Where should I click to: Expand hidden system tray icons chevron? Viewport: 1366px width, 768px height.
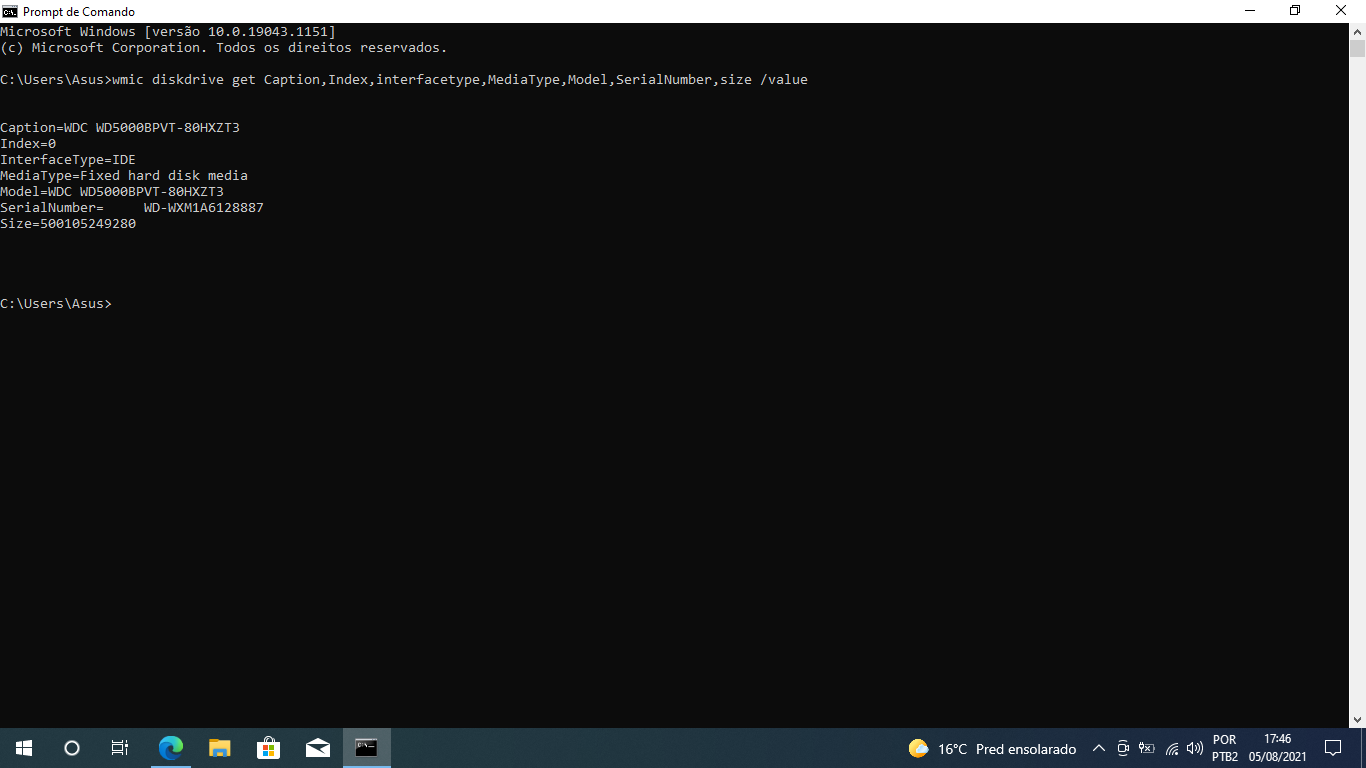1099,748
